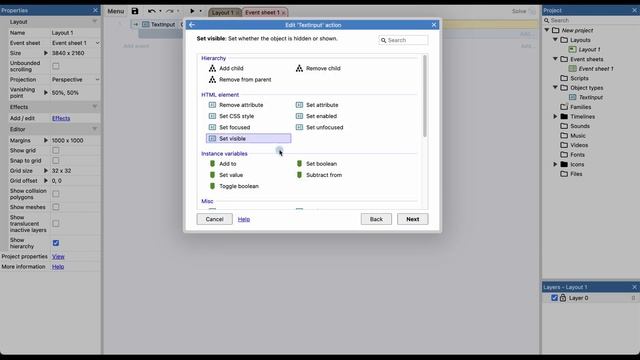Click the Back button

(376, 219)
